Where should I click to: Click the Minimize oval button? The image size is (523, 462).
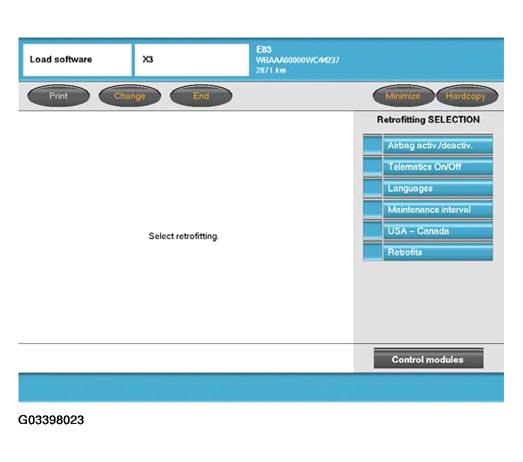click(403, 96)
